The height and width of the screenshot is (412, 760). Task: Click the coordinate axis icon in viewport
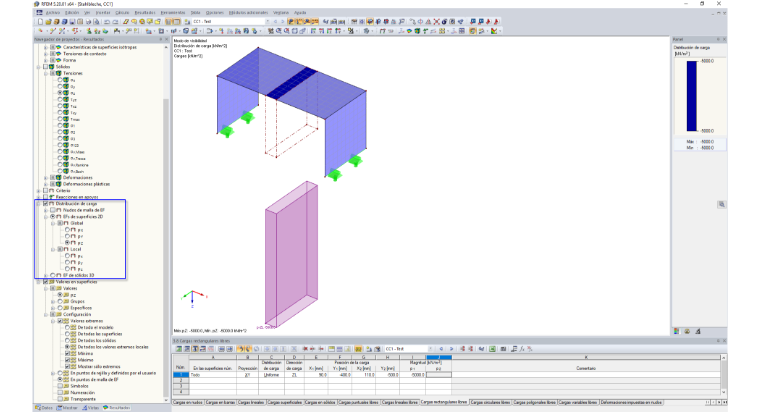(x=193, y=298)
